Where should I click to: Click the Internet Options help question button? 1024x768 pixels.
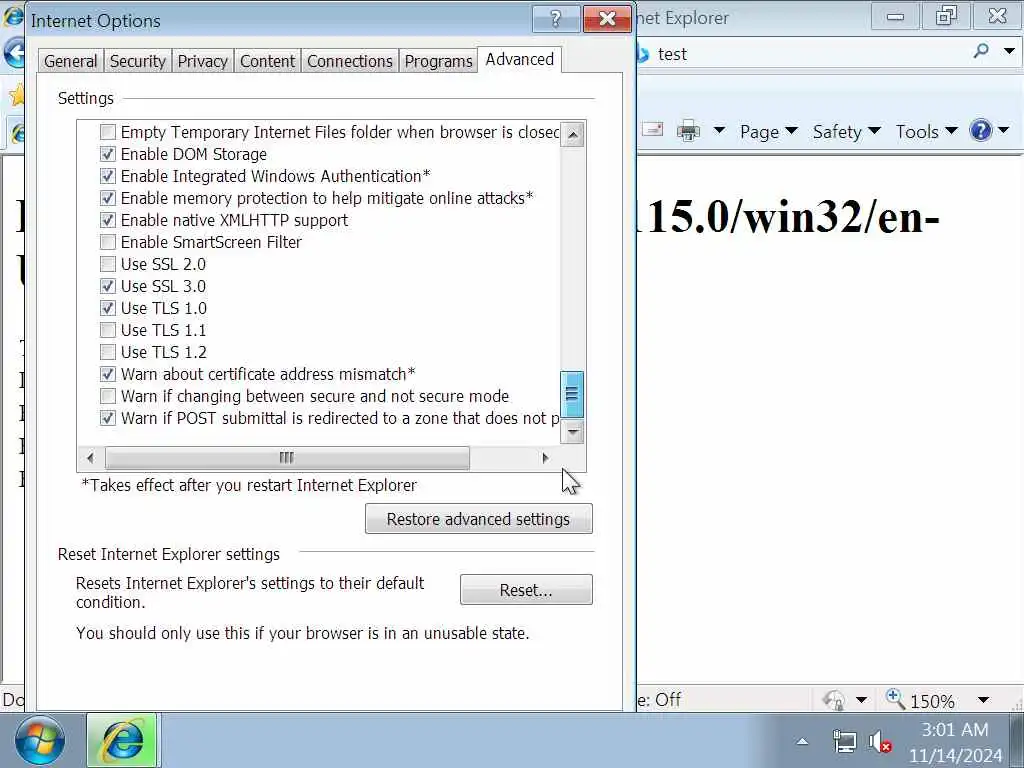coord(556,18)
